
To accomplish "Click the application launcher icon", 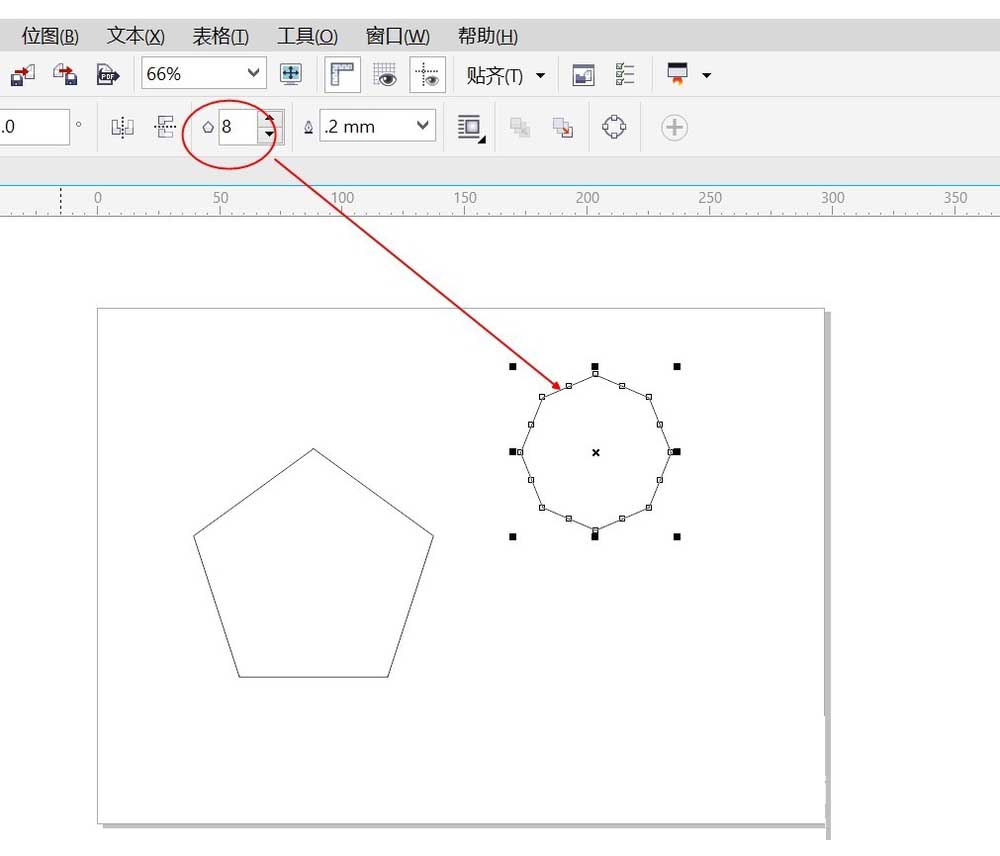I will coord(677,73).
